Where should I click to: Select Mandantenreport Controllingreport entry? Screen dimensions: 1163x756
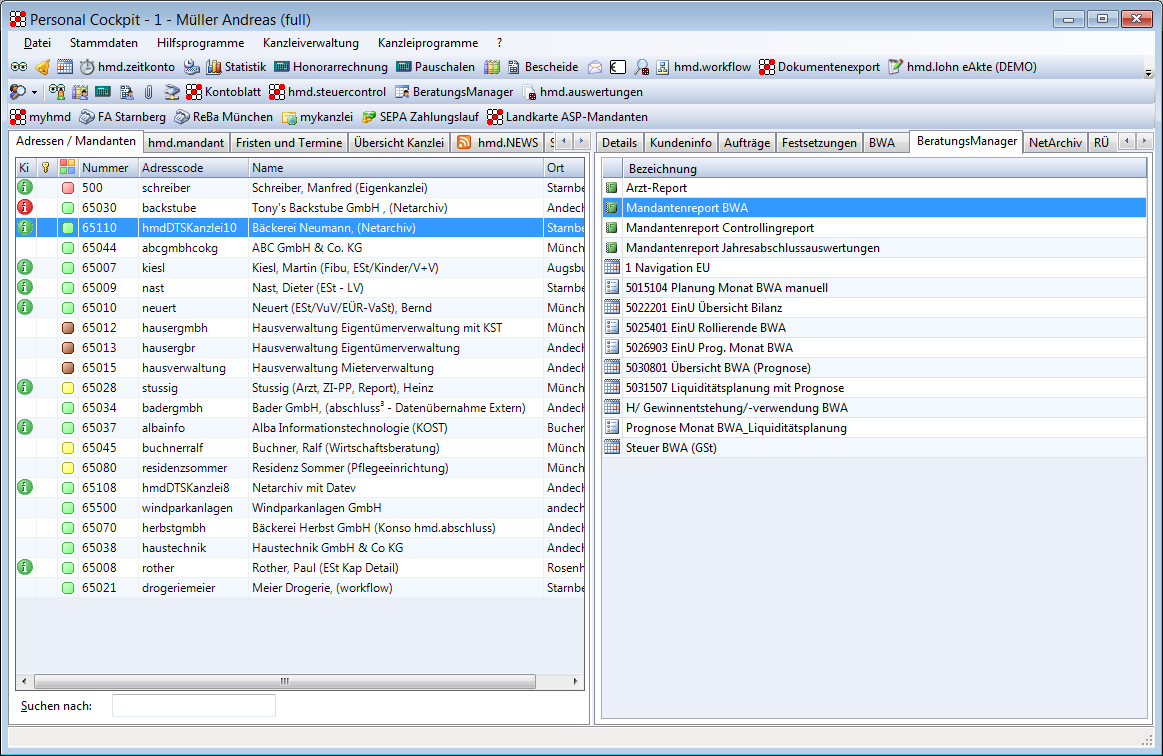[719, 228]
